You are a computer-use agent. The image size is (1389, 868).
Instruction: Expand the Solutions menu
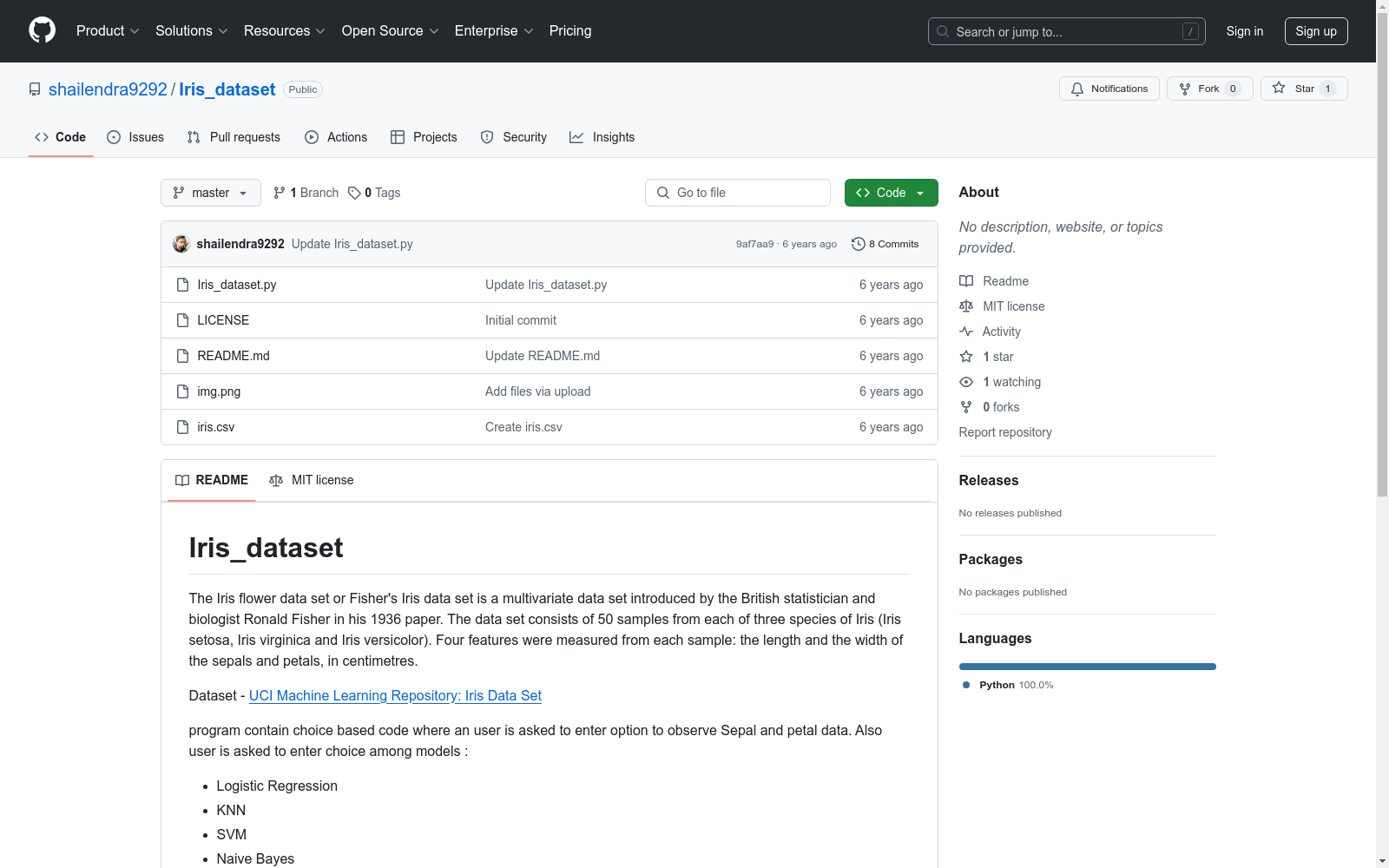pos(192,31)
